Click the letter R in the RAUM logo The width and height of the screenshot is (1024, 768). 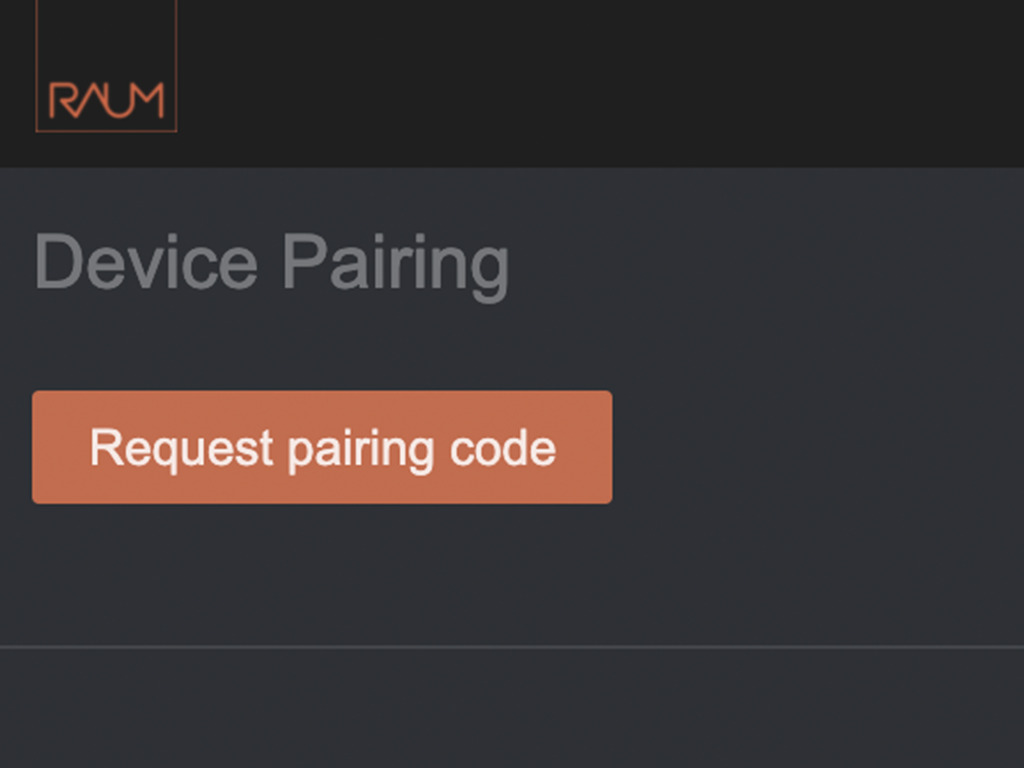pos(64,101)
